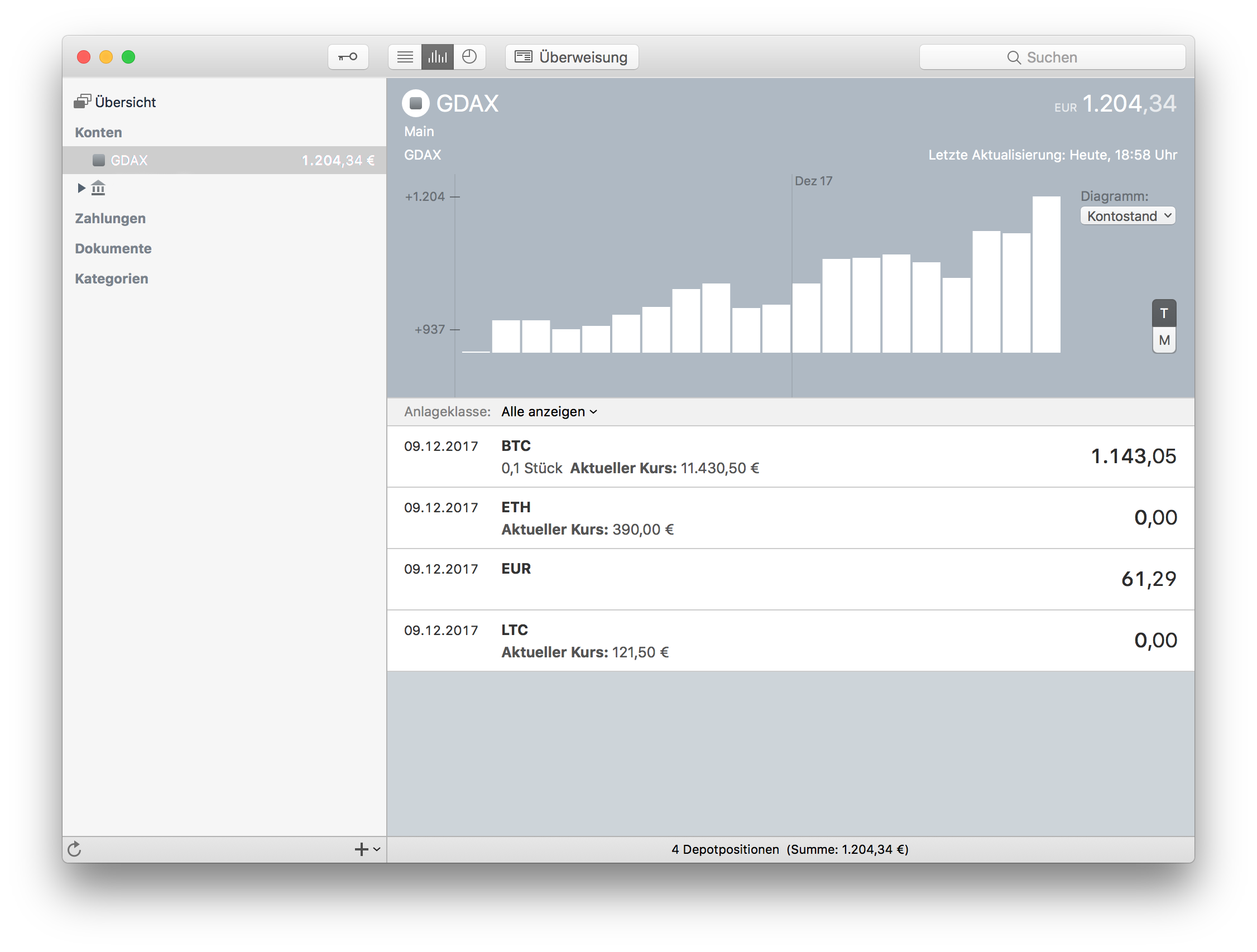Click the yellow minimize window button

tap(106, 57)
